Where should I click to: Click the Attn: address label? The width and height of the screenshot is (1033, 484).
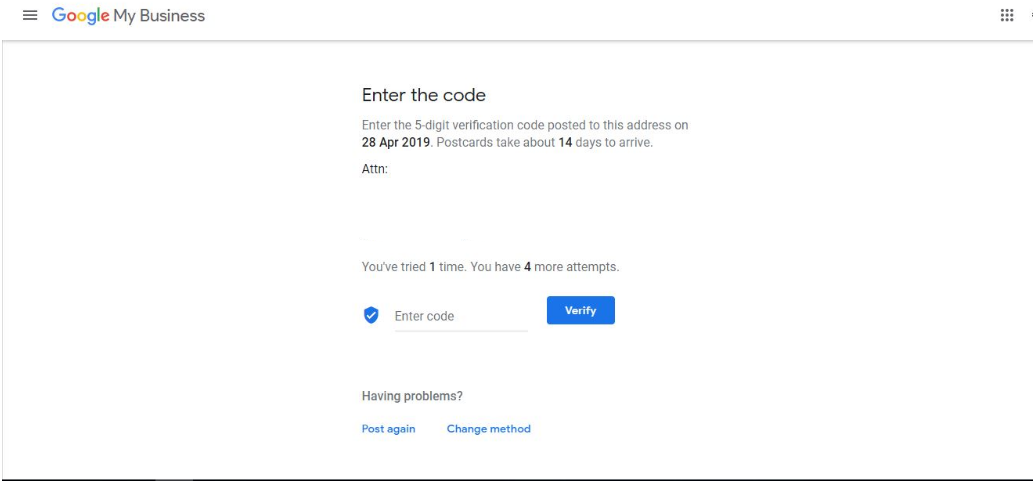click(x=375, y=169)
